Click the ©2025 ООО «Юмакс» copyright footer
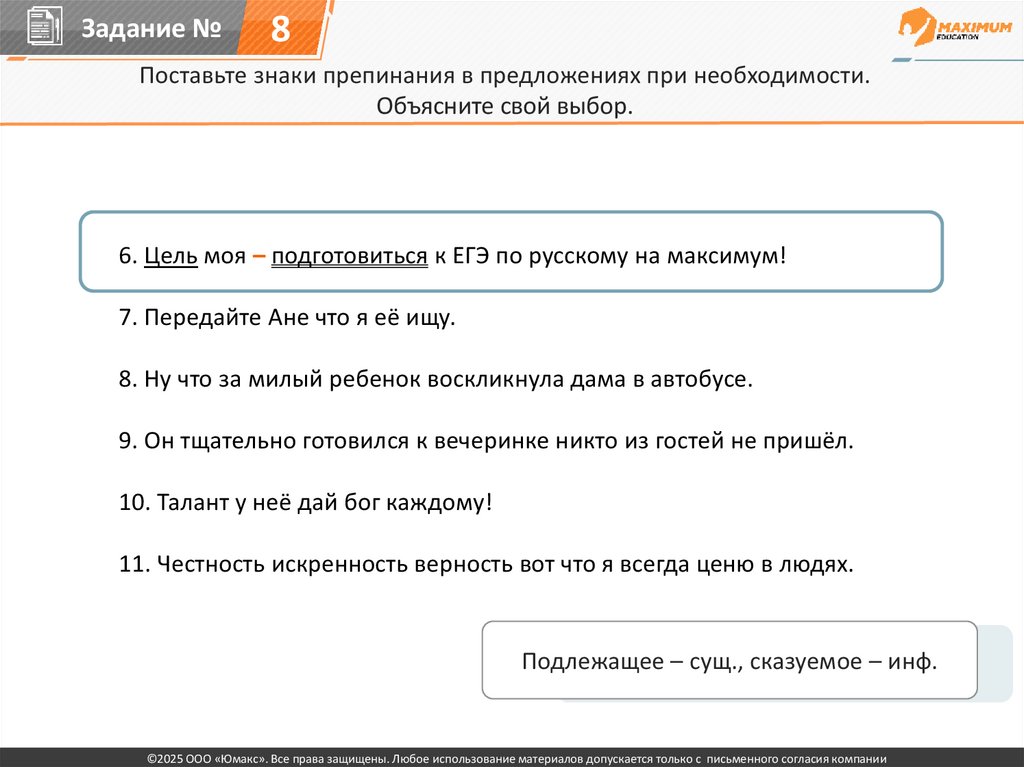Viewport: 1024px width, 767px height. point(512,758)
